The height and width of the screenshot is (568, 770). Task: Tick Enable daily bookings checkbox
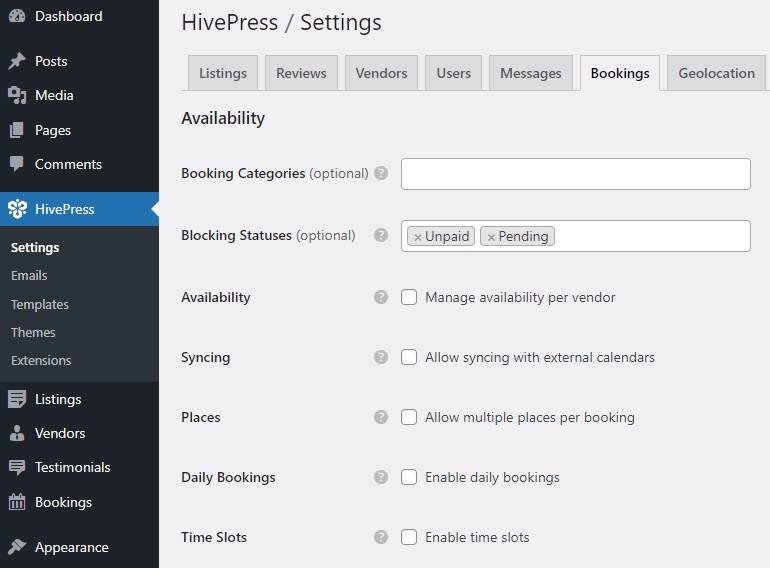point(409,477)
